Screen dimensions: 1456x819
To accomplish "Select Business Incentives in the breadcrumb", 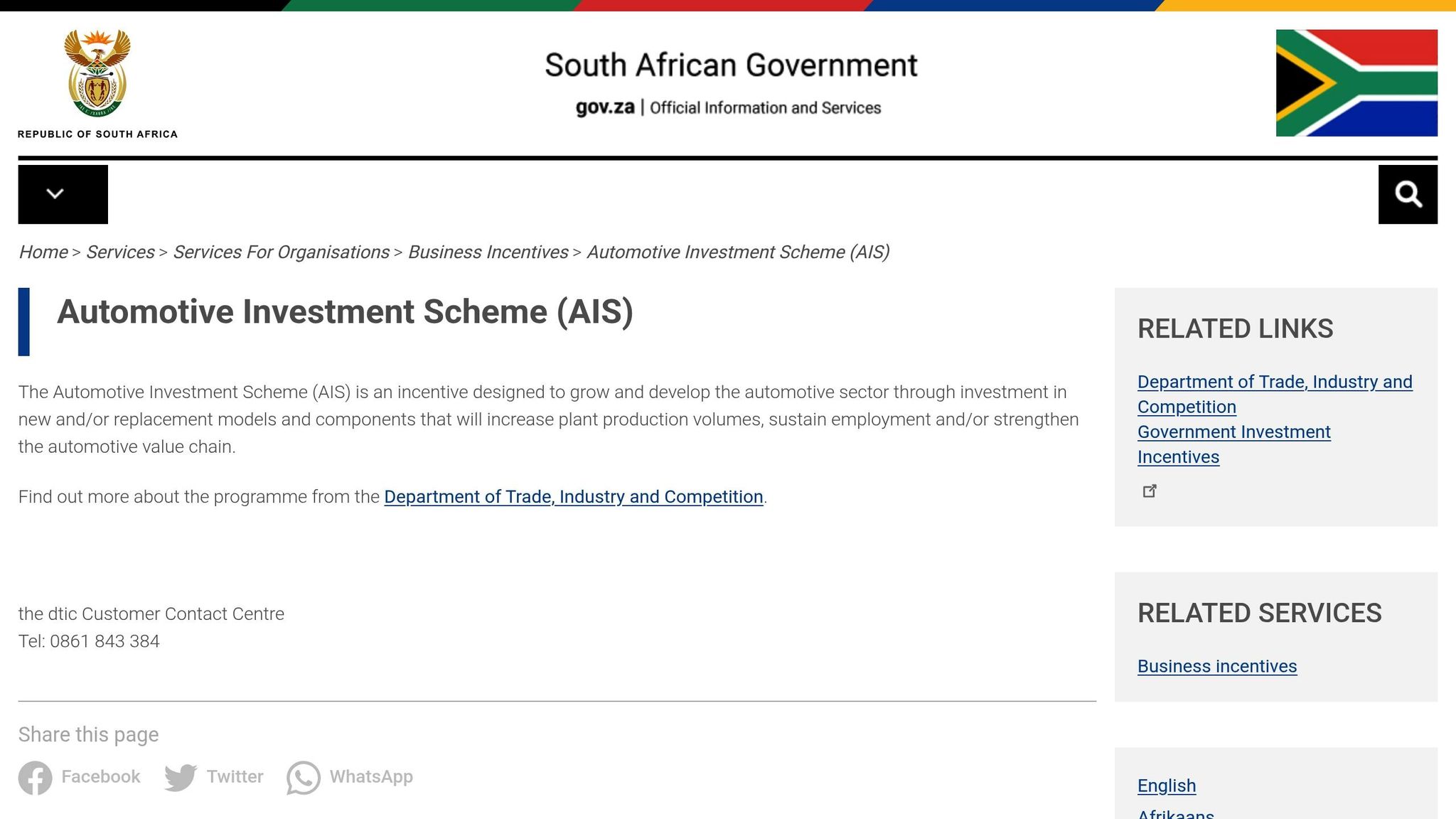I will pos(488,252).
